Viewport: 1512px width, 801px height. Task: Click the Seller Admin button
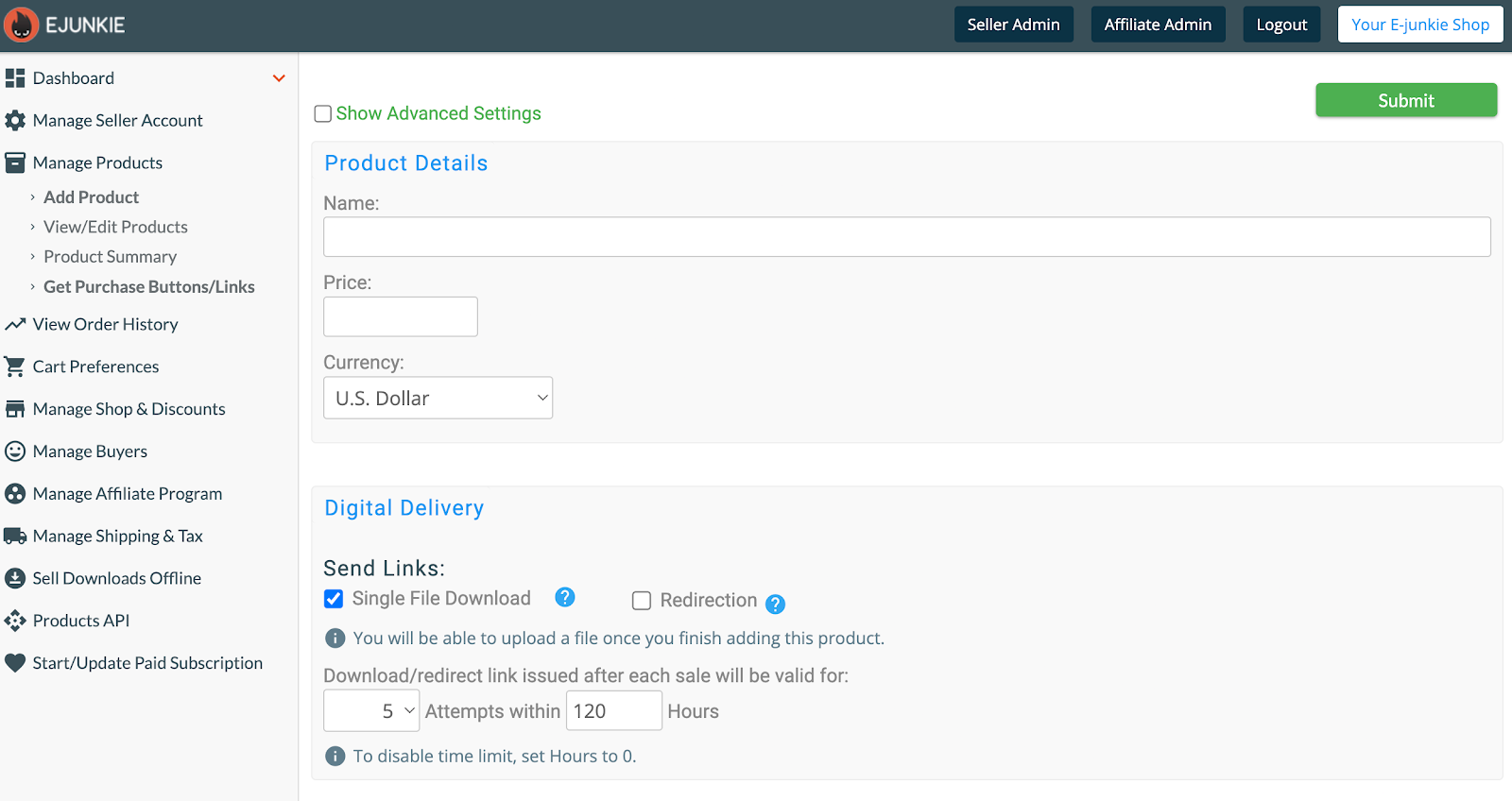[x=1014, y=25]
